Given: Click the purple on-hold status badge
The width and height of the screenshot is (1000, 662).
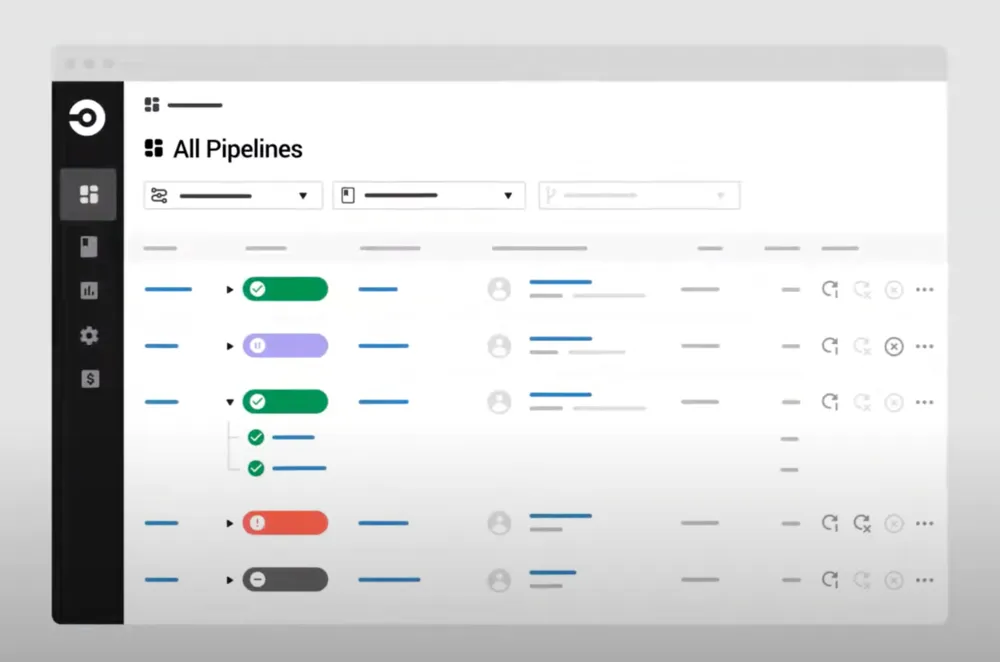Looking at the screenshot, I should point(285,346).
